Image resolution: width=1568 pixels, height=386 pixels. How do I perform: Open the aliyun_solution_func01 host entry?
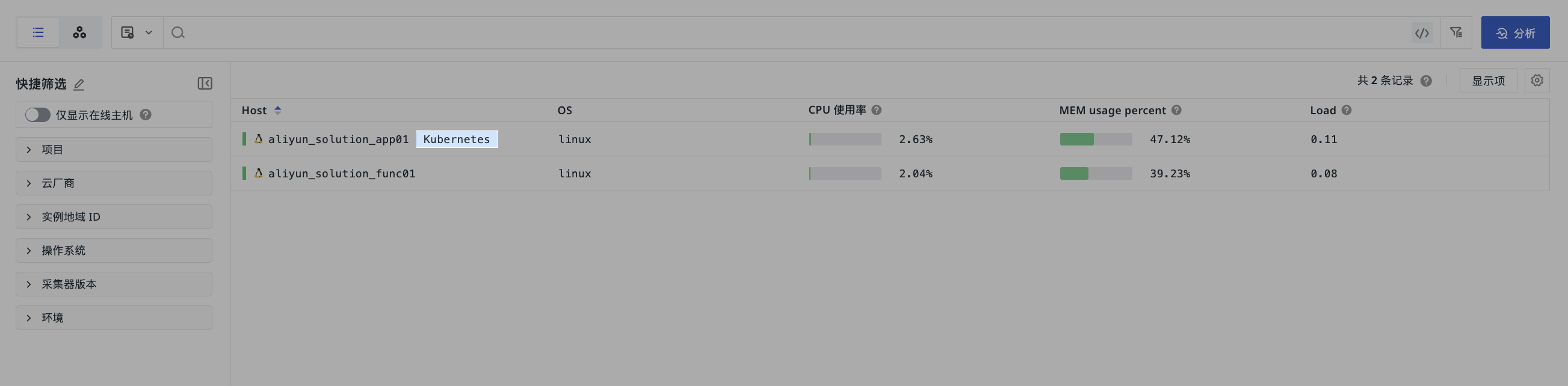tap(342, 173)
